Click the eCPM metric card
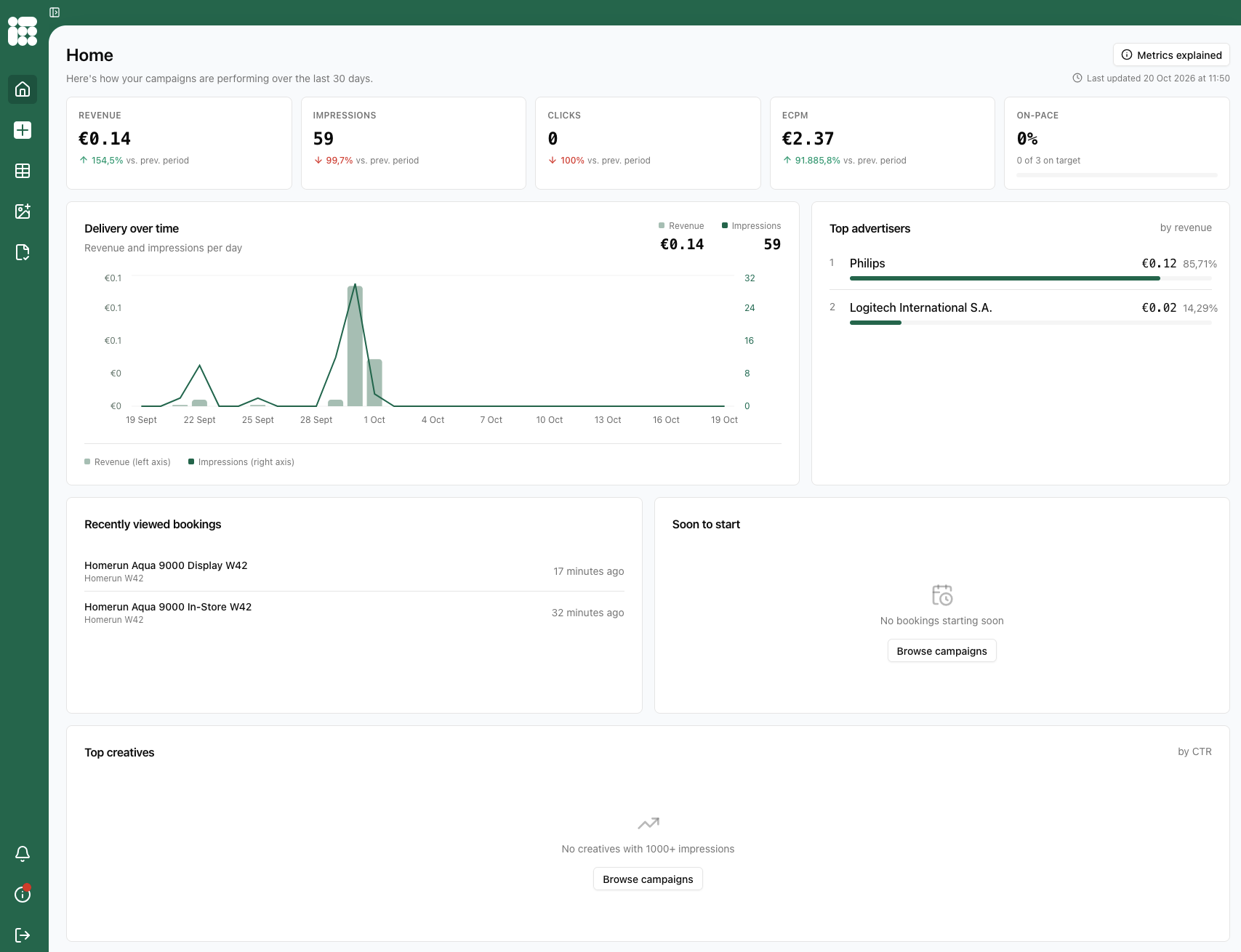The height and width of the screenshot is (952, 1241). [883, 143]
